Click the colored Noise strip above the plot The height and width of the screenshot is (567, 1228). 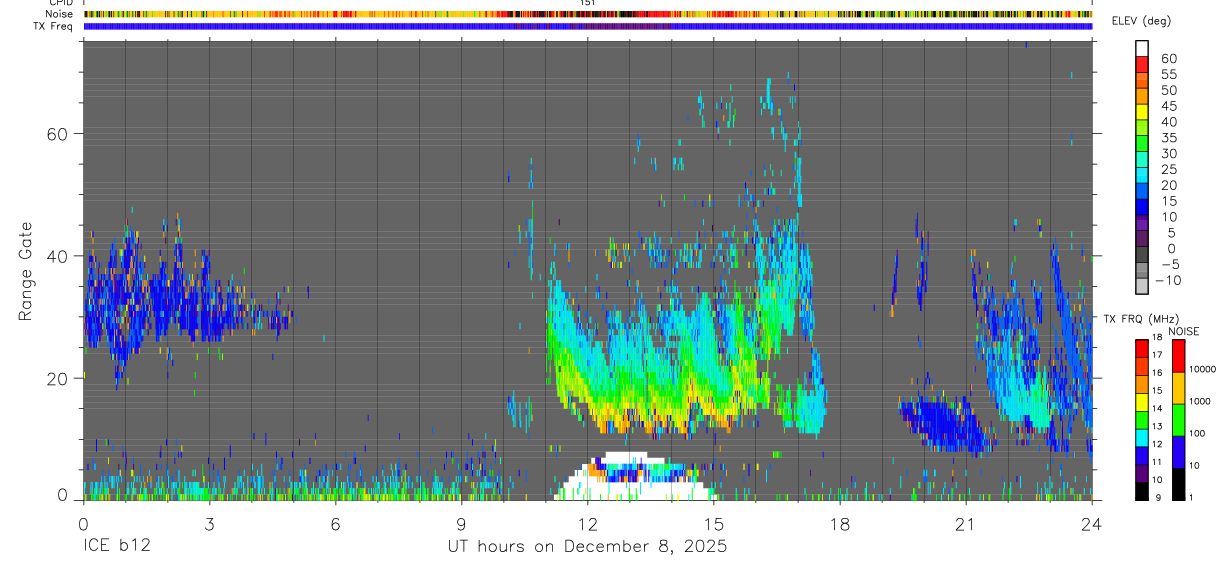tap(588, 14)
